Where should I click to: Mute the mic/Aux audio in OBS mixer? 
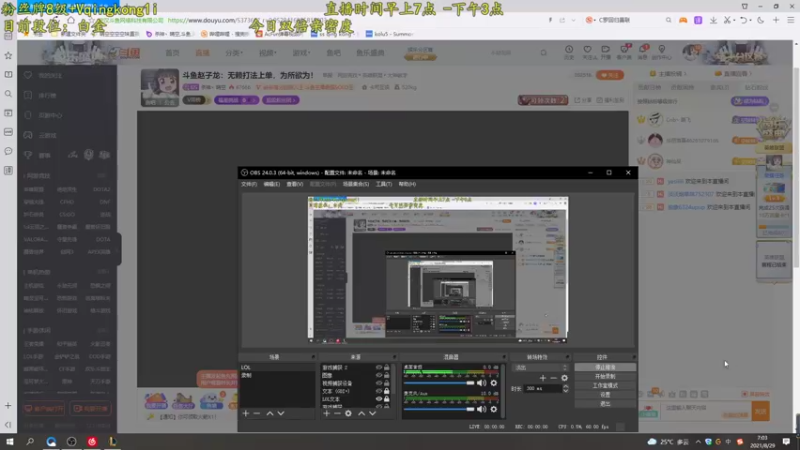[x=481, y=409]
